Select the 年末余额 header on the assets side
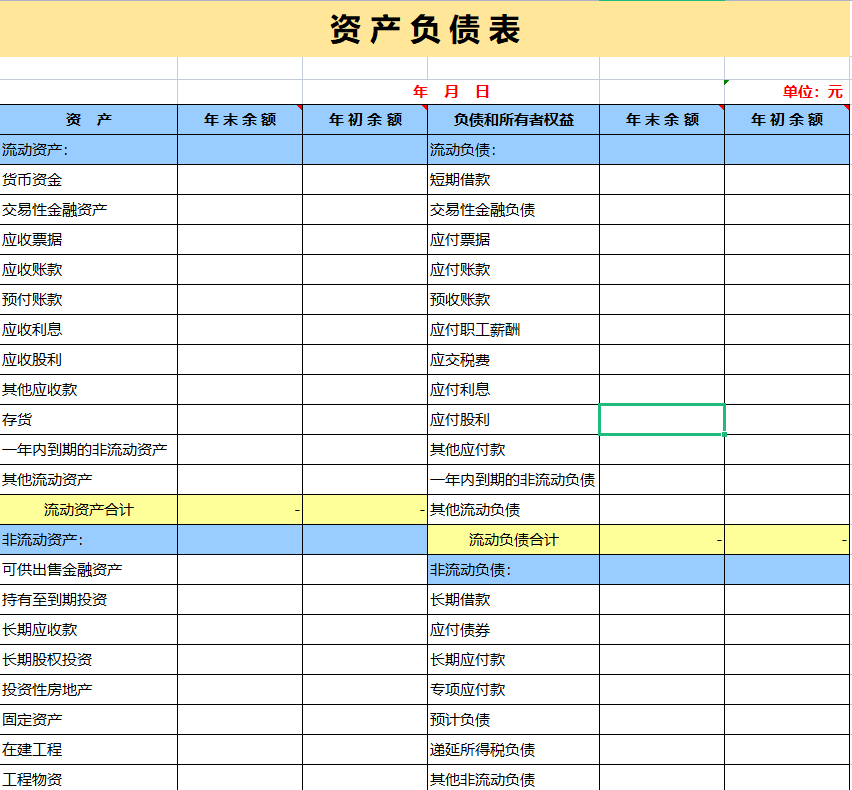 pyautogui.click(x=238, y=119)
